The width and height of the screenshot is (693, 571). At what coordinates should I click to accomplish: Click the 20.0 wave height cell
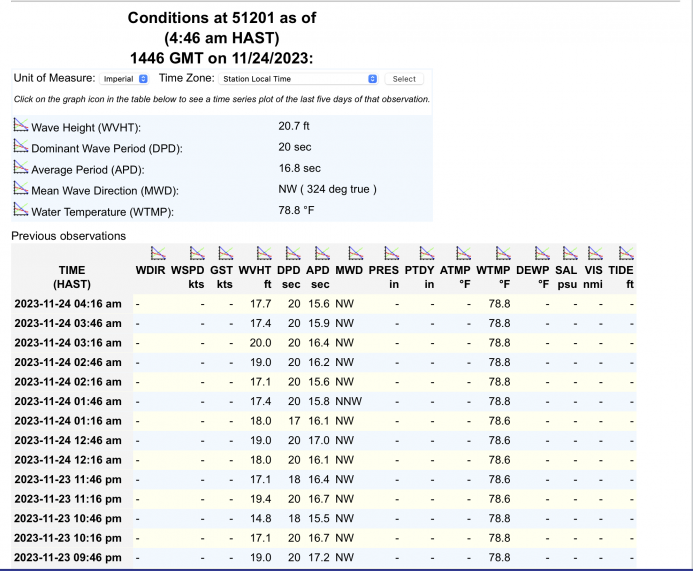point(260,343)
